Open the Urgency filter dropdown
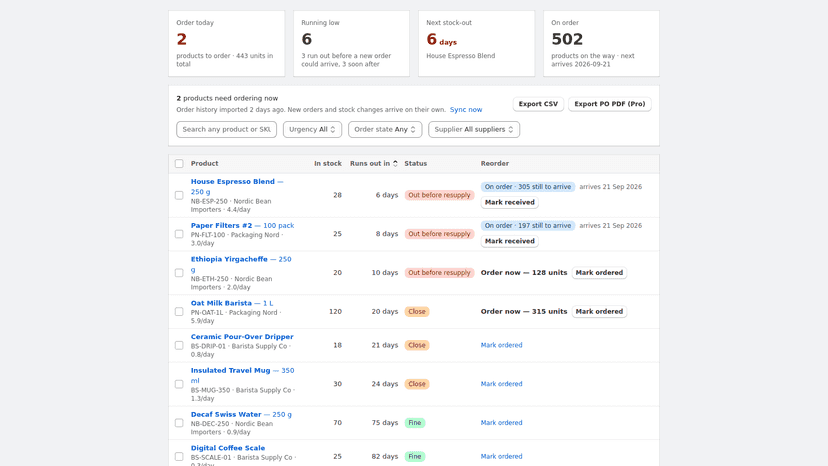The height and width of the screenshot is (466, 828). click(x=312, y=129)
